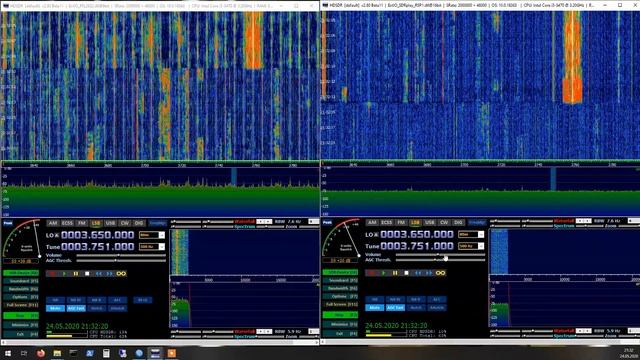The height and width of the screenshot is (360, 640).
Task: Select CW mode in right window
Action: (x=444, y=222)
